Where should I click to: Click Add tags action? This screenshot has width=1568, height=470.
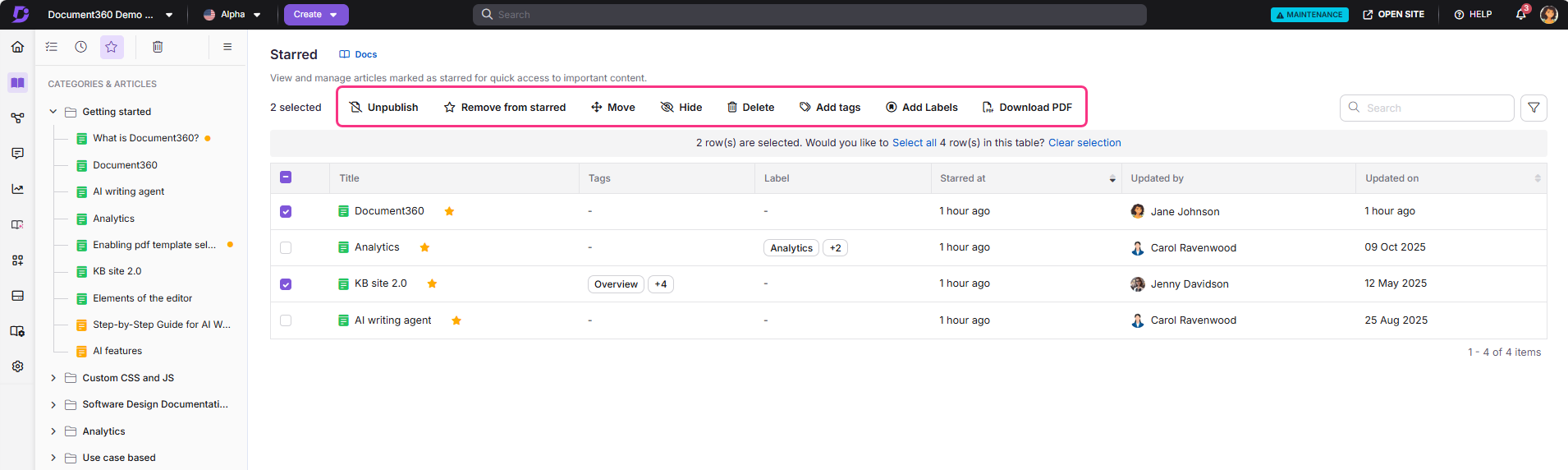pyautogui.click(x=830, y=108)
